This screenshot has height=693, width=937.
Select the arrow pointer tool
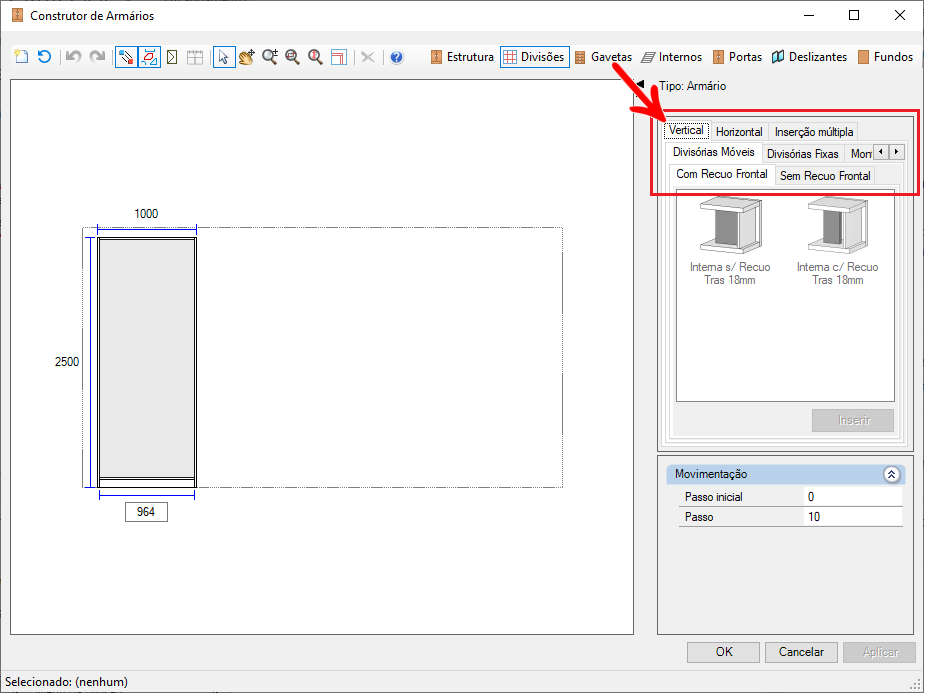point(223,57)
